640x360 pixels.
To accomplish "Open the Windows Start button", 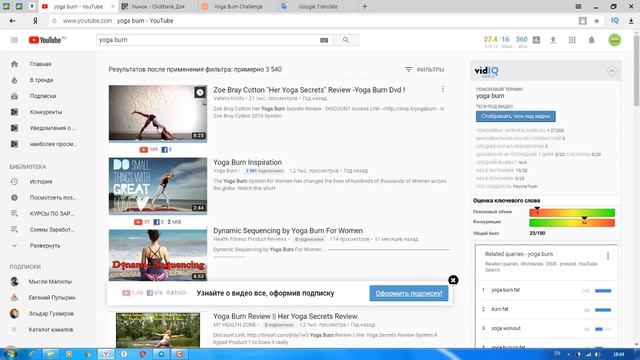I will pos(10,353).
